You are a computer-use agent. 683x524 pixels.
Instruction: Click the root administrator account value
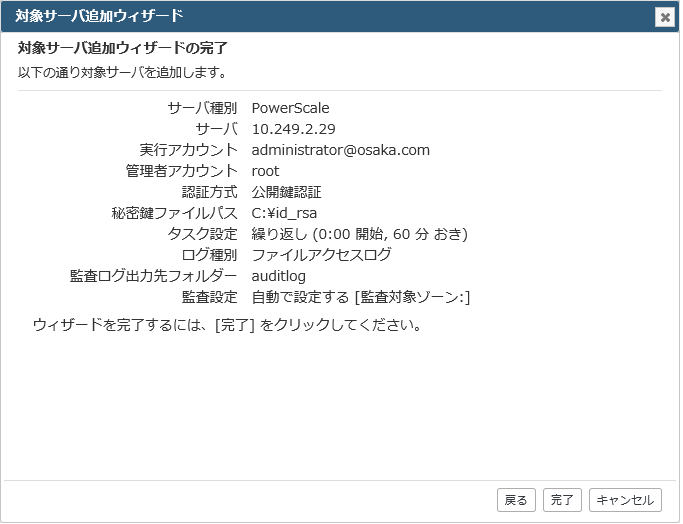pos(265,171)
